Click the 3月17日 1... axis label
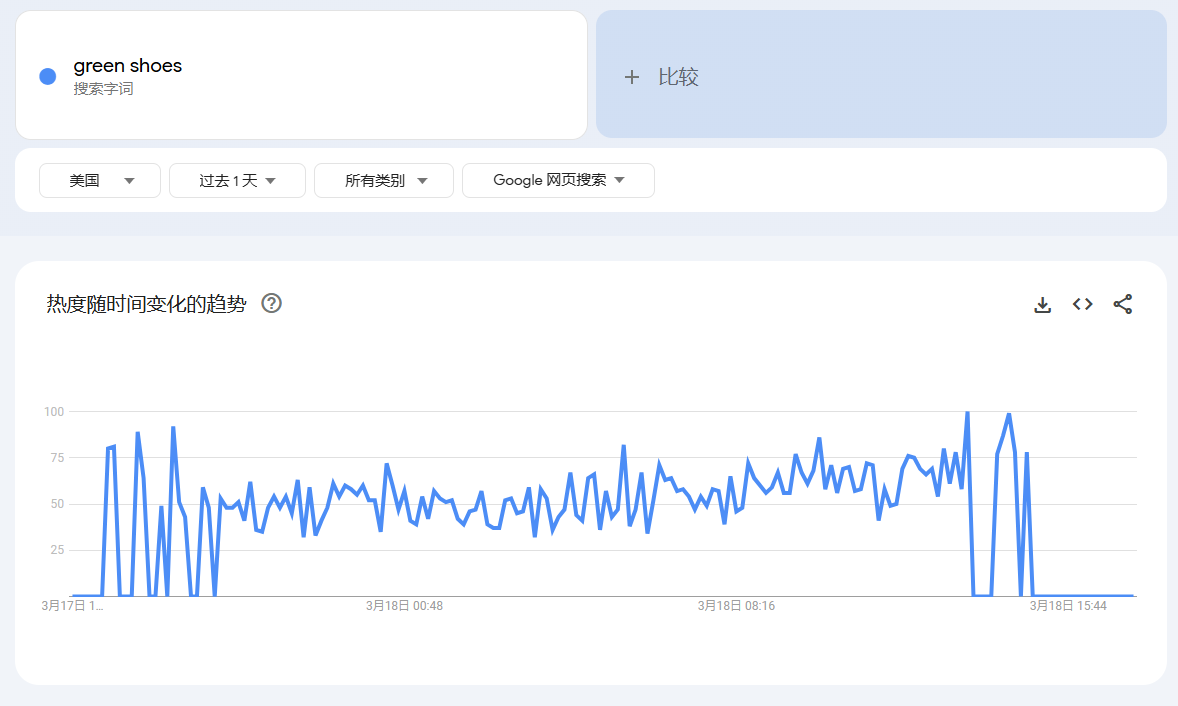1178x706 pixels. coord(73,605)
